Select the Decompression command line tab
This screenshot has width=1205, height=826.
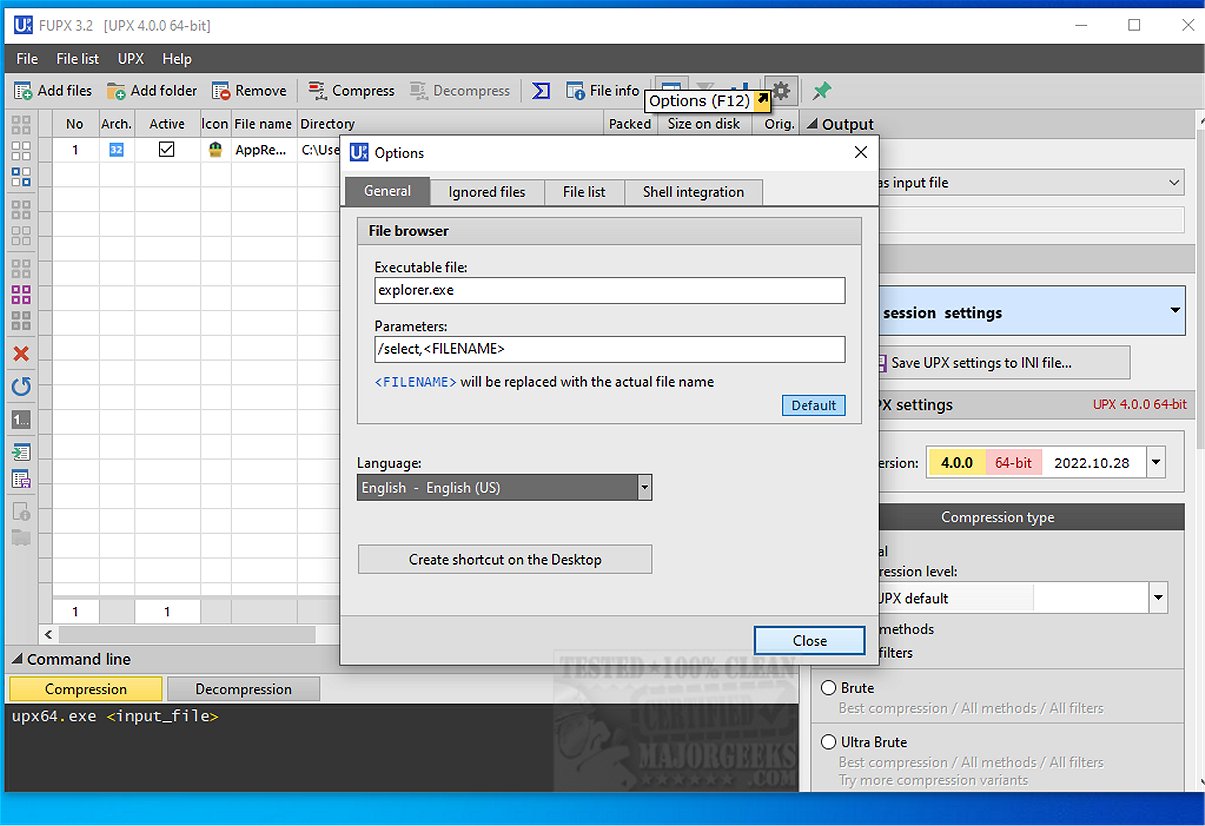tap(243, 689)
